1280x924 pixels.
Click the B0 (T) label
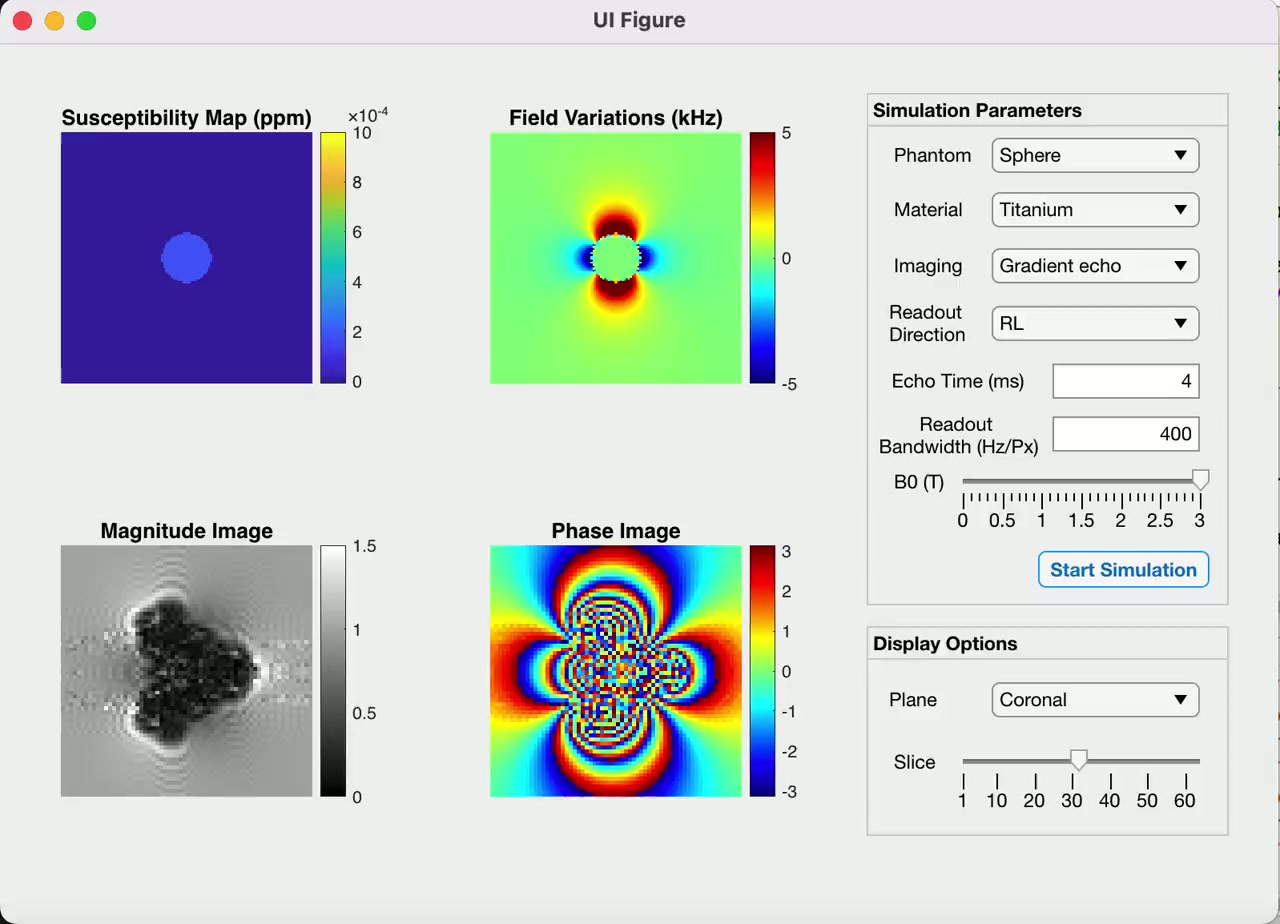(x=919, y=481)
